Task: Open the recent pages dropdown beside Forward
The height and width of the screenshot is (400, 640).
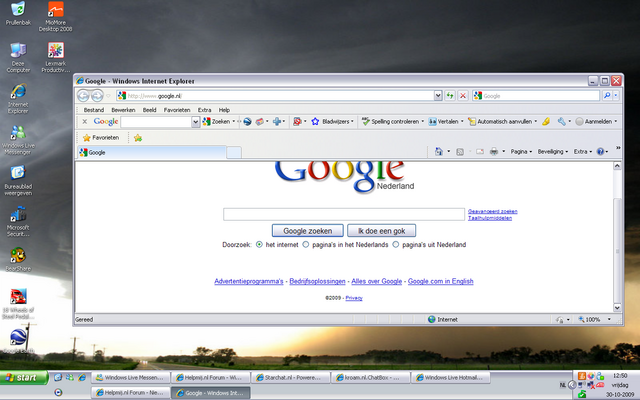Action: [108, 96]
